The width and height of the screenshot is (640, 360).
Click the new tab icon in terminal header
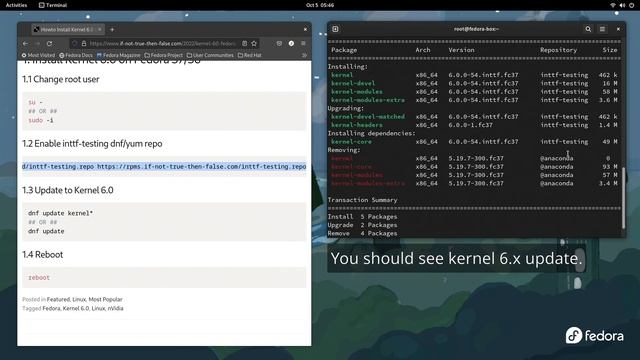pos(336,29)
